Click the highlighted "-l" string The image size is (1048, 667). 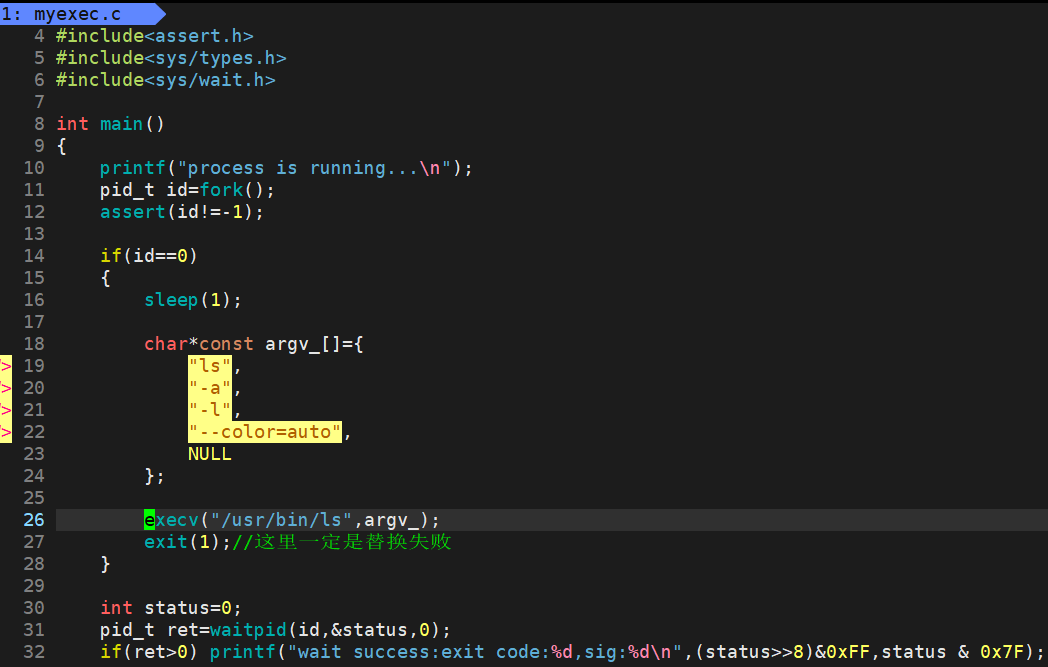click(x=210, y=410)
